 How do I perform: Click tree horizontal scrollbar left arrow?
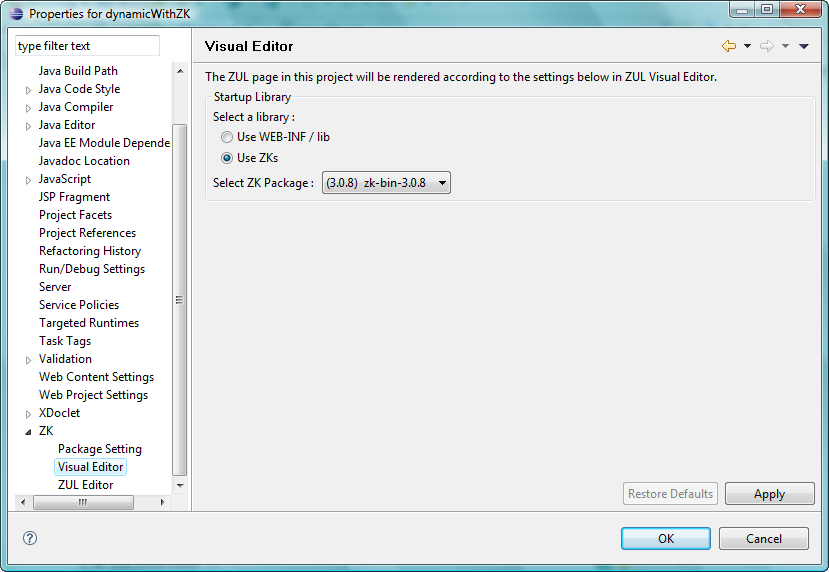[x=23, y=502]
